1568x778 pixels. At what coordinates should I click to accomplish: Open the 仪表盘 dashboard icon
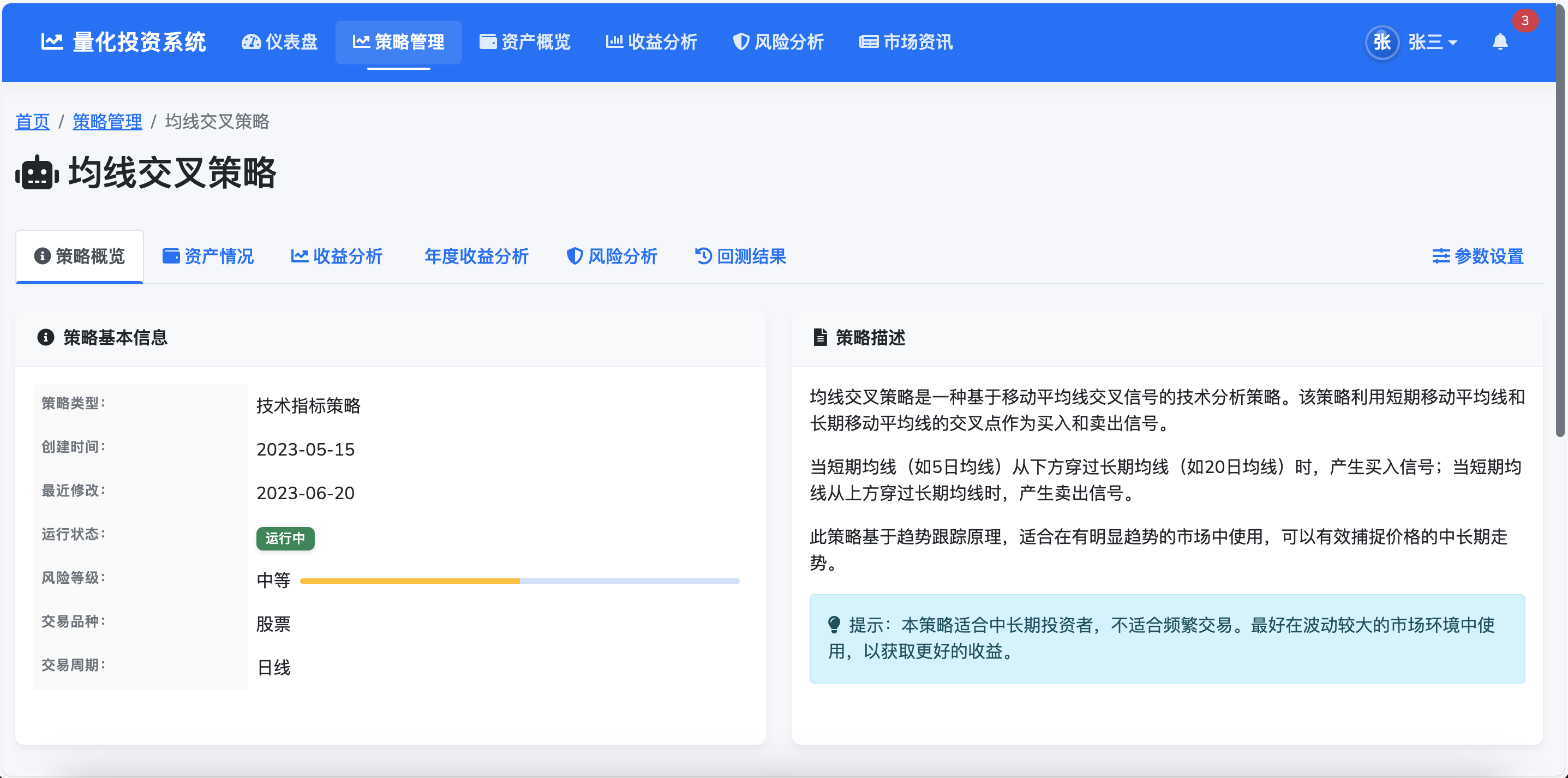(252, 41)
